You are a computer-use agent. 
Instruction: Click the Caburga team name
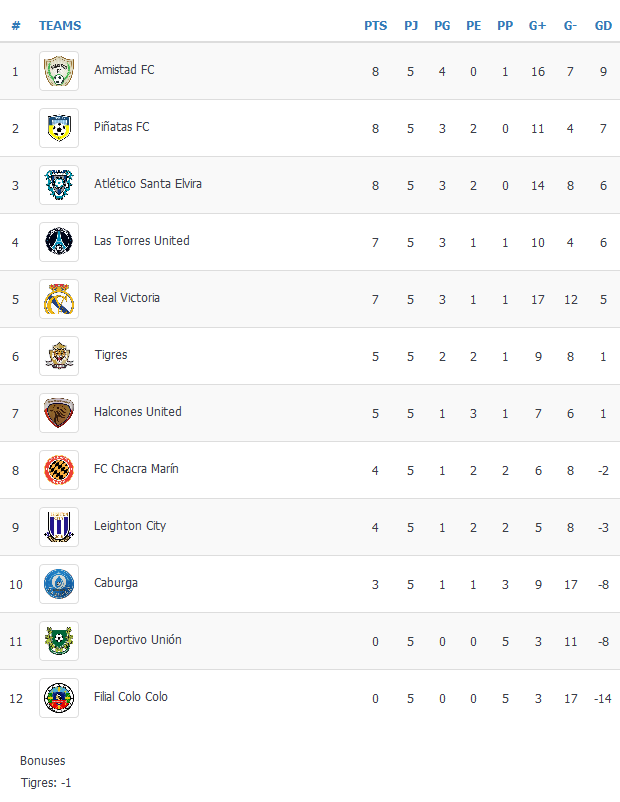[x=116, y=583]
